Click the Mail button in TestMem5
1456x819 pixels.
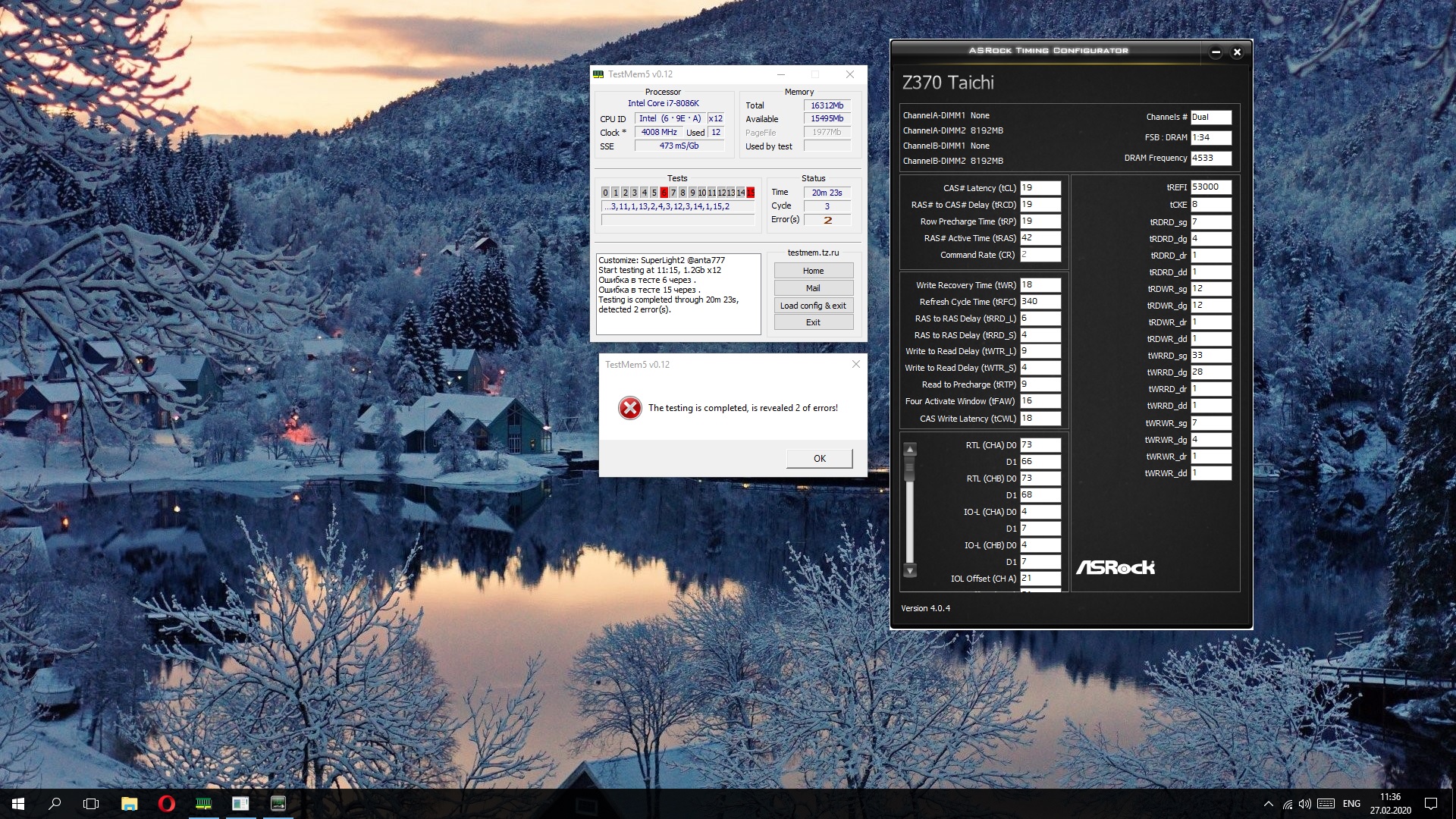813,288
